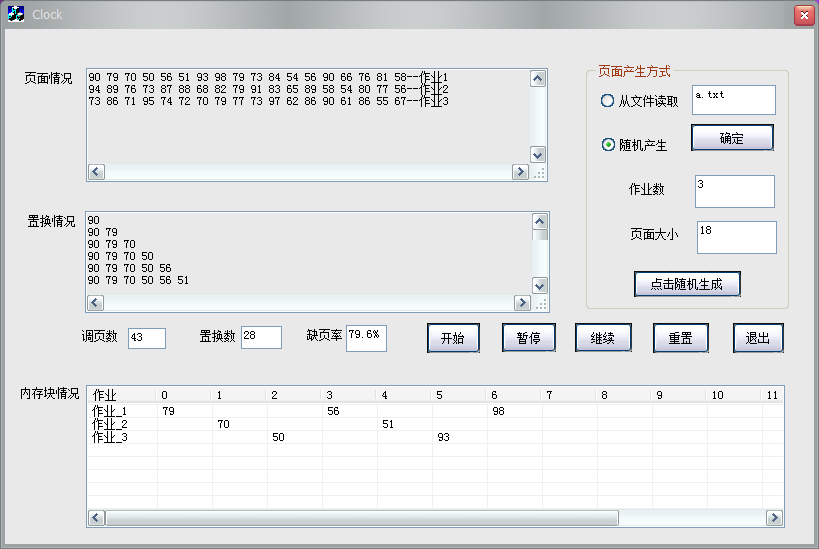Click right arrow of 内存块情况 table scrollbar
Screen dimensions: 819x549
(x=774, y=518)
